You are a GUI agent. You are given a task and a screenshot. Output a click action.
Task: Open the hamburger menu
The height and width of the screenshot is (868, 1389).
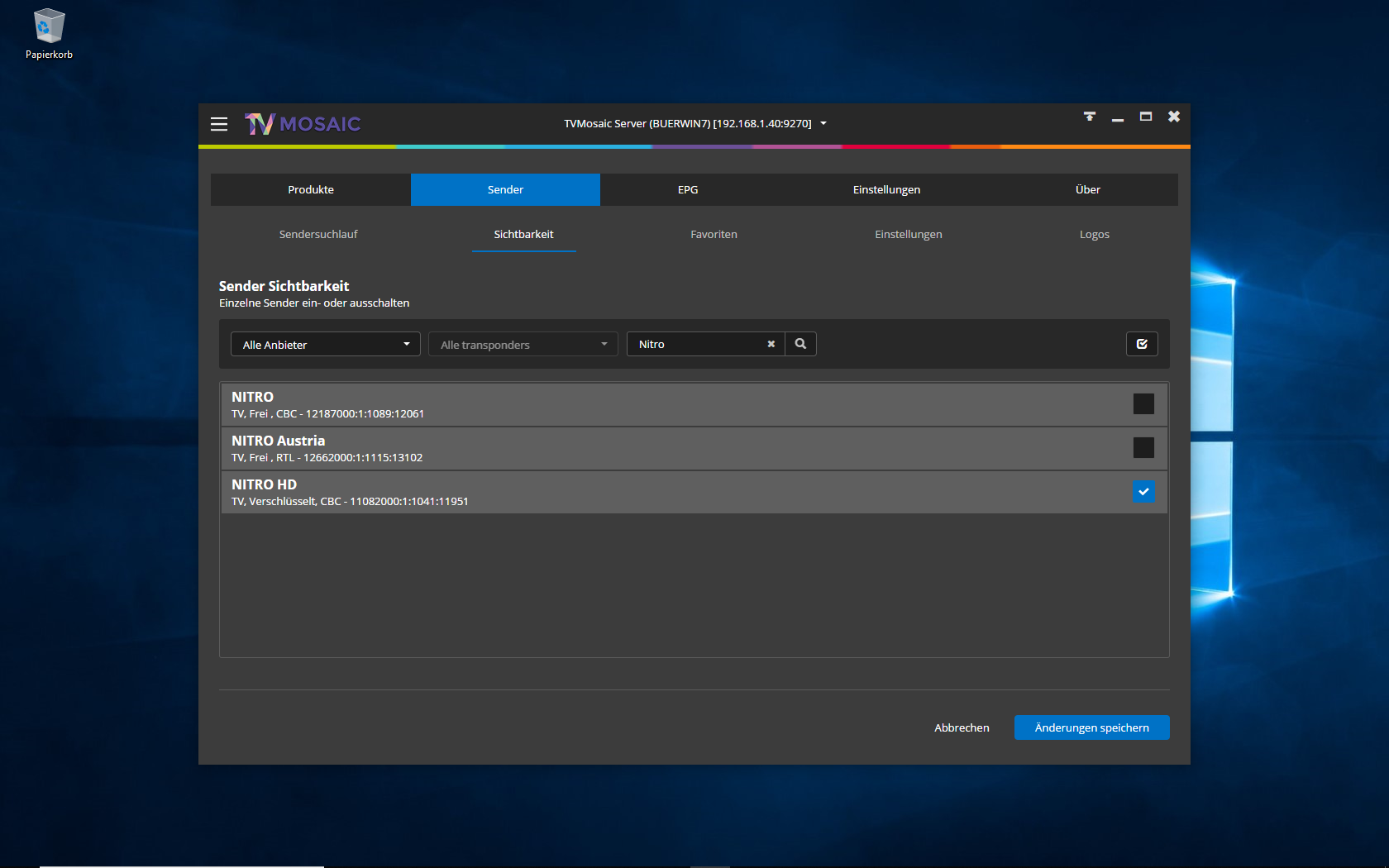pos(219,124)
